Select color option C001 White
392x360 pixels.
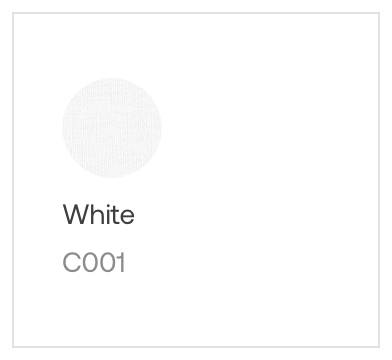196,180
